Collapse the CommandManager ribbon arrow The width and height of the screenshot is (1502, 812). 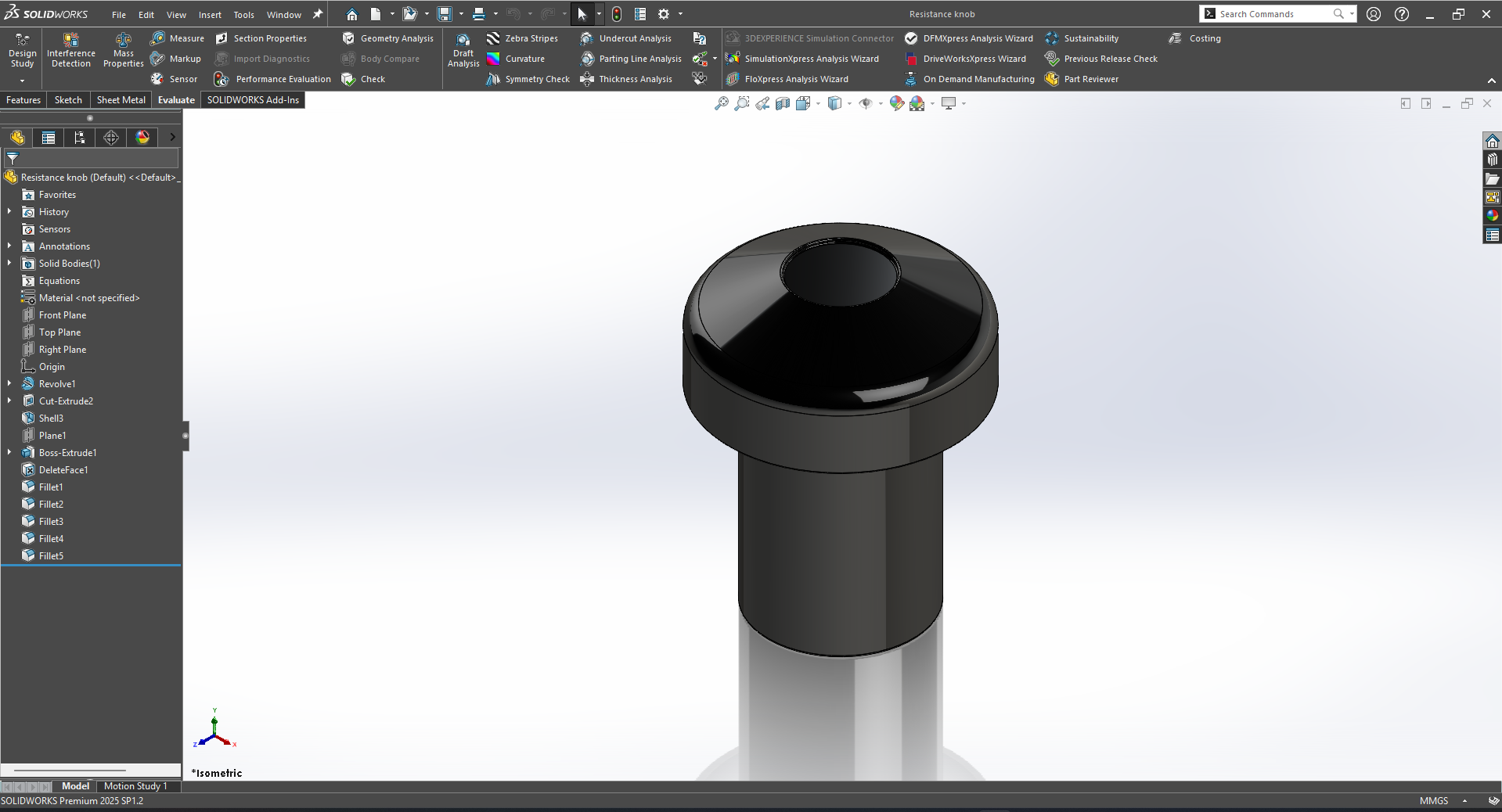point(1491,81)
